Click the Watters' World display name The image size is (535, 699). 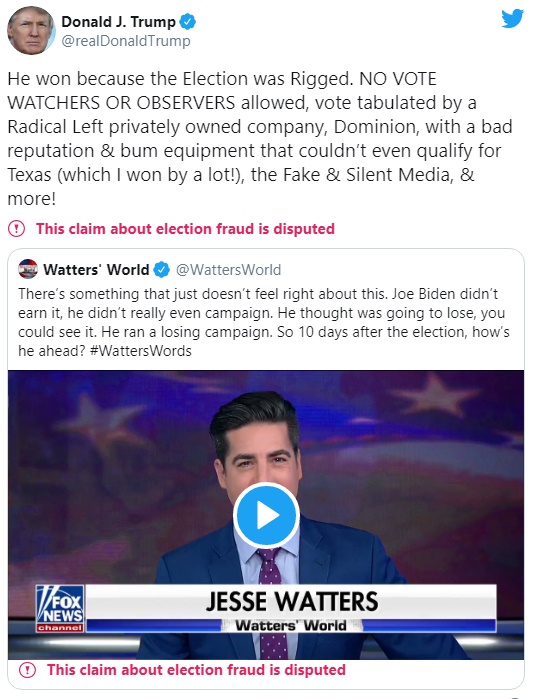click(x=96, y=270)
